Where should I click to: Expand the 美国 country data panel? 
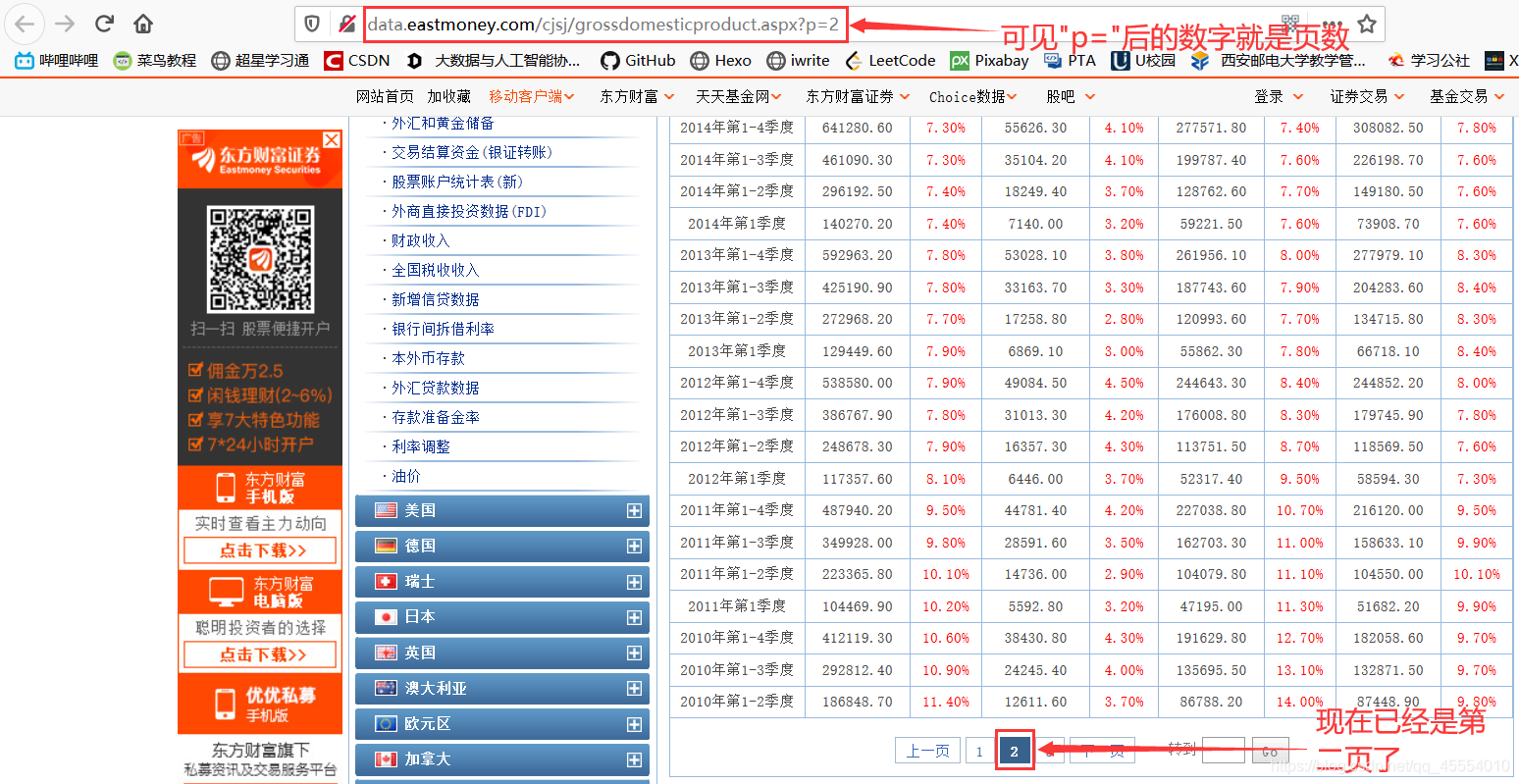click(x=636, y=510)
